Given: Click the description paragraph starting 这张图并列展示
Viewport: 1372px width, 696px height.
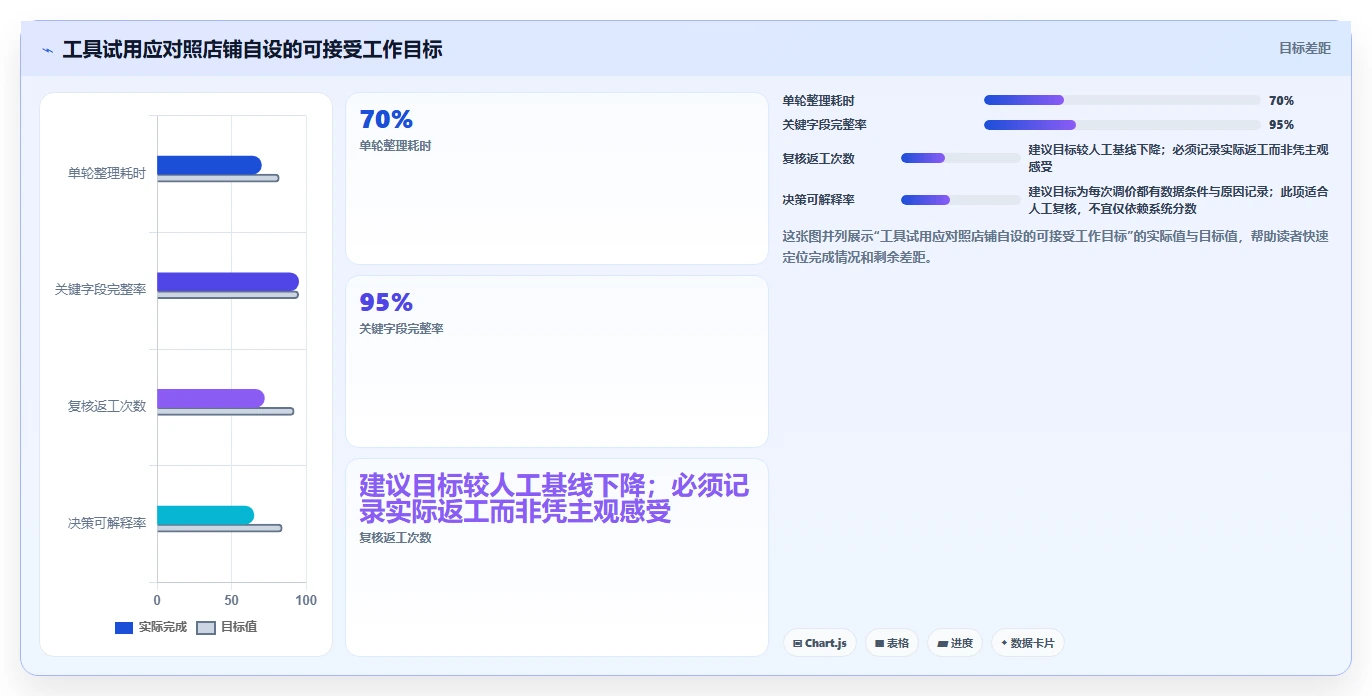Looking at the screenshot, I should 1055,247.
